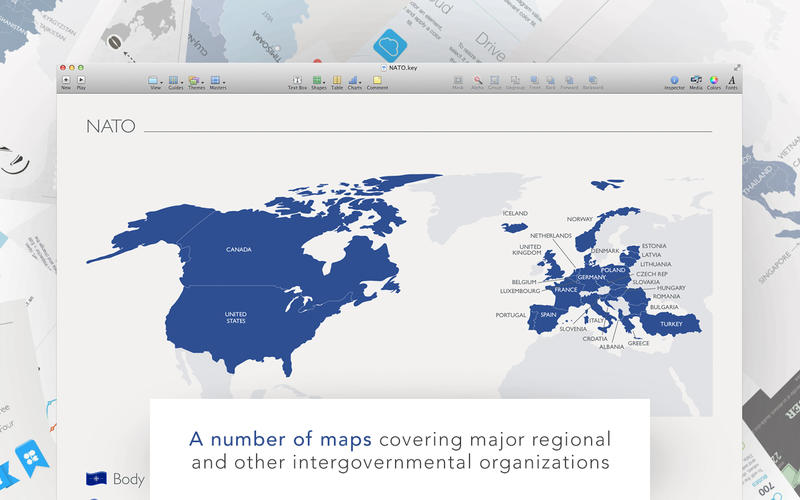The width and height of the screenshot is (800, 500).
Task: Open the Media browser
Action: coord(696,79)
